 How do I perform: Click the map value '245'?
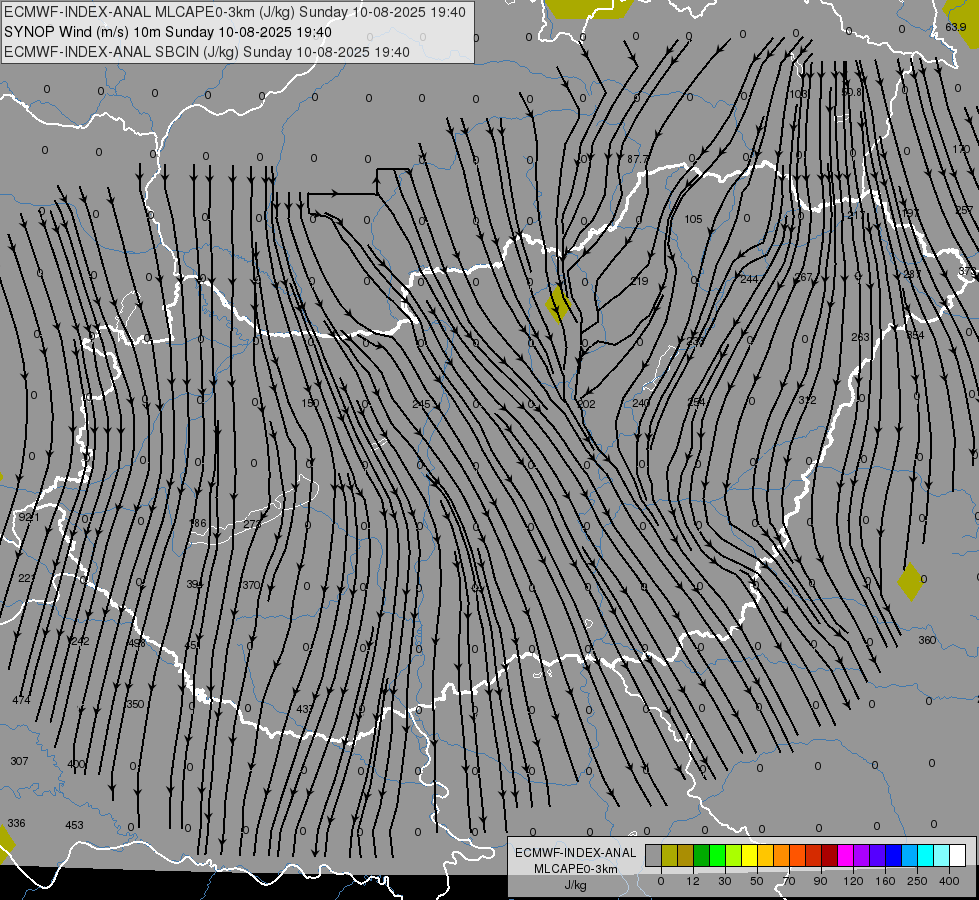tap(421, 404)
